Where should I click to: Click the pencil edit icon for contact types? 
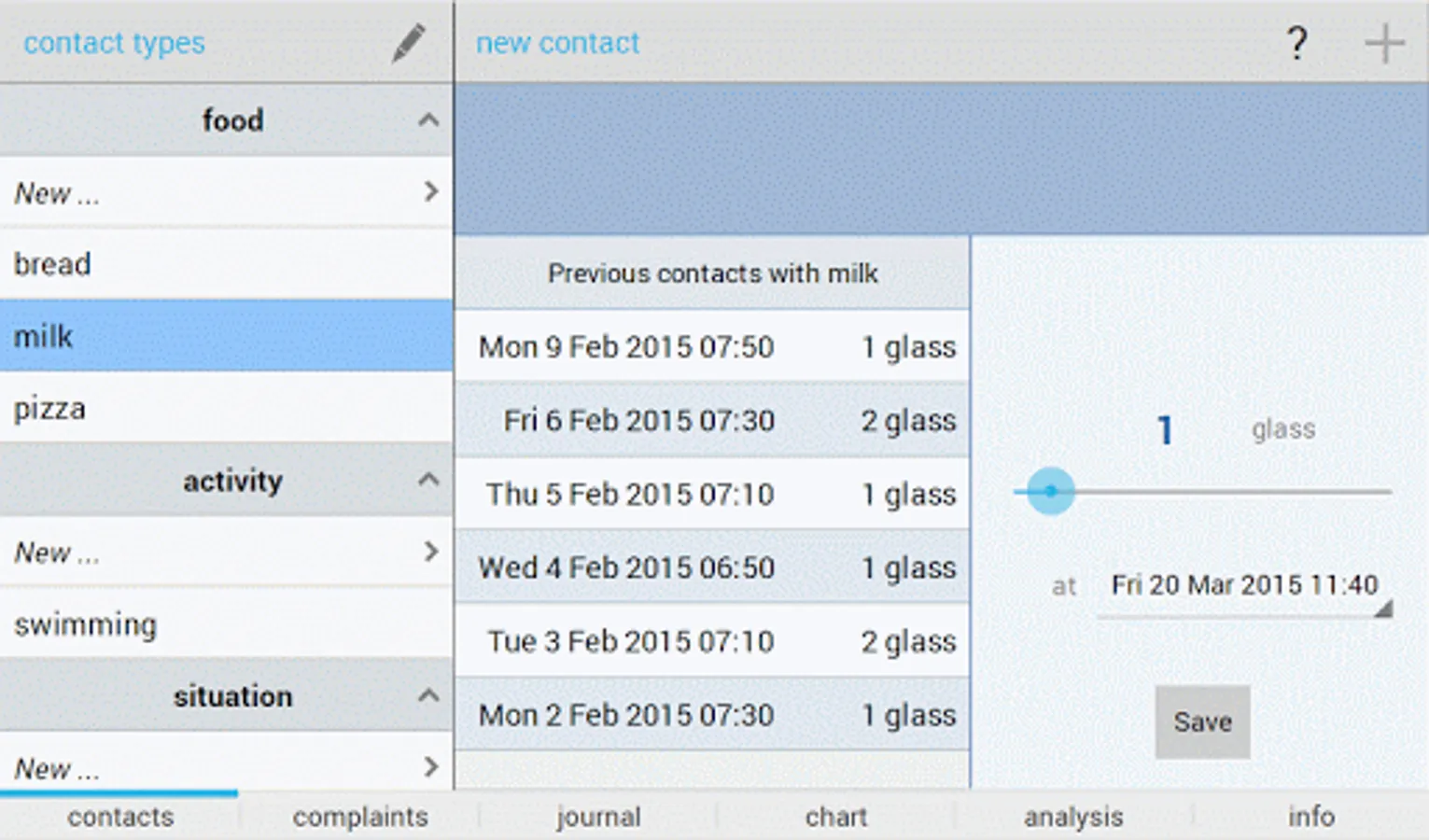click(409, 43)
